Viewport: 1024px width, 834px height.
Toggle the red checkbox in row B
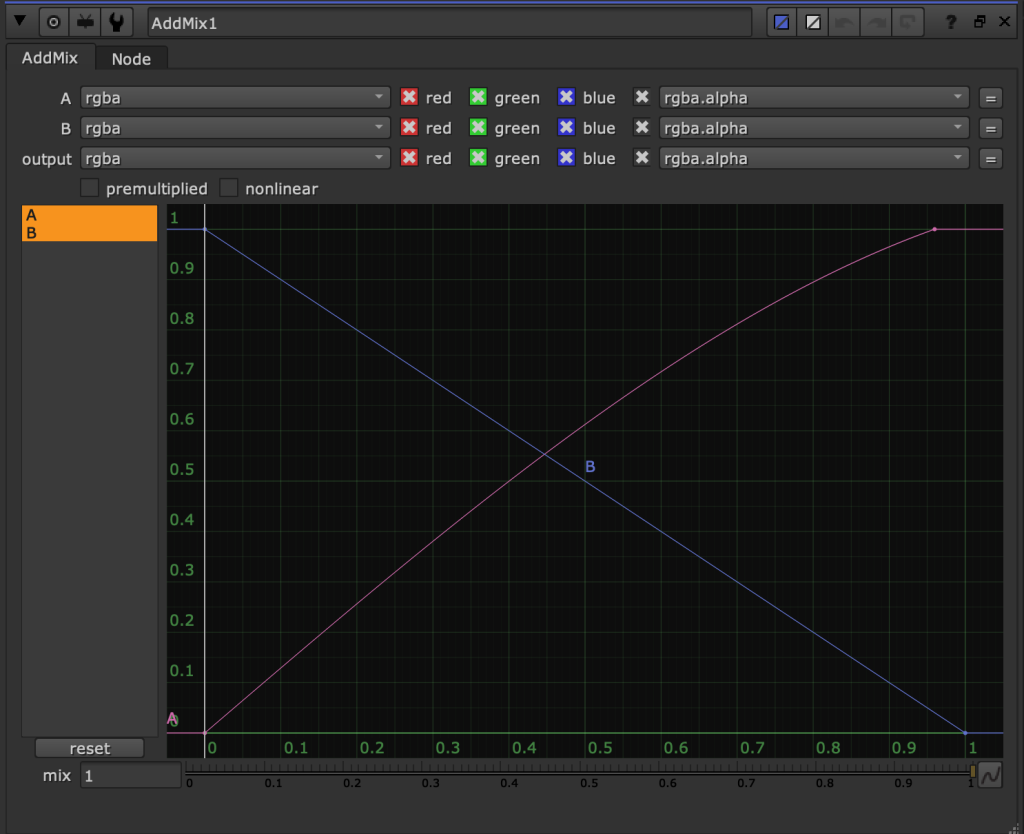point(409,127)
